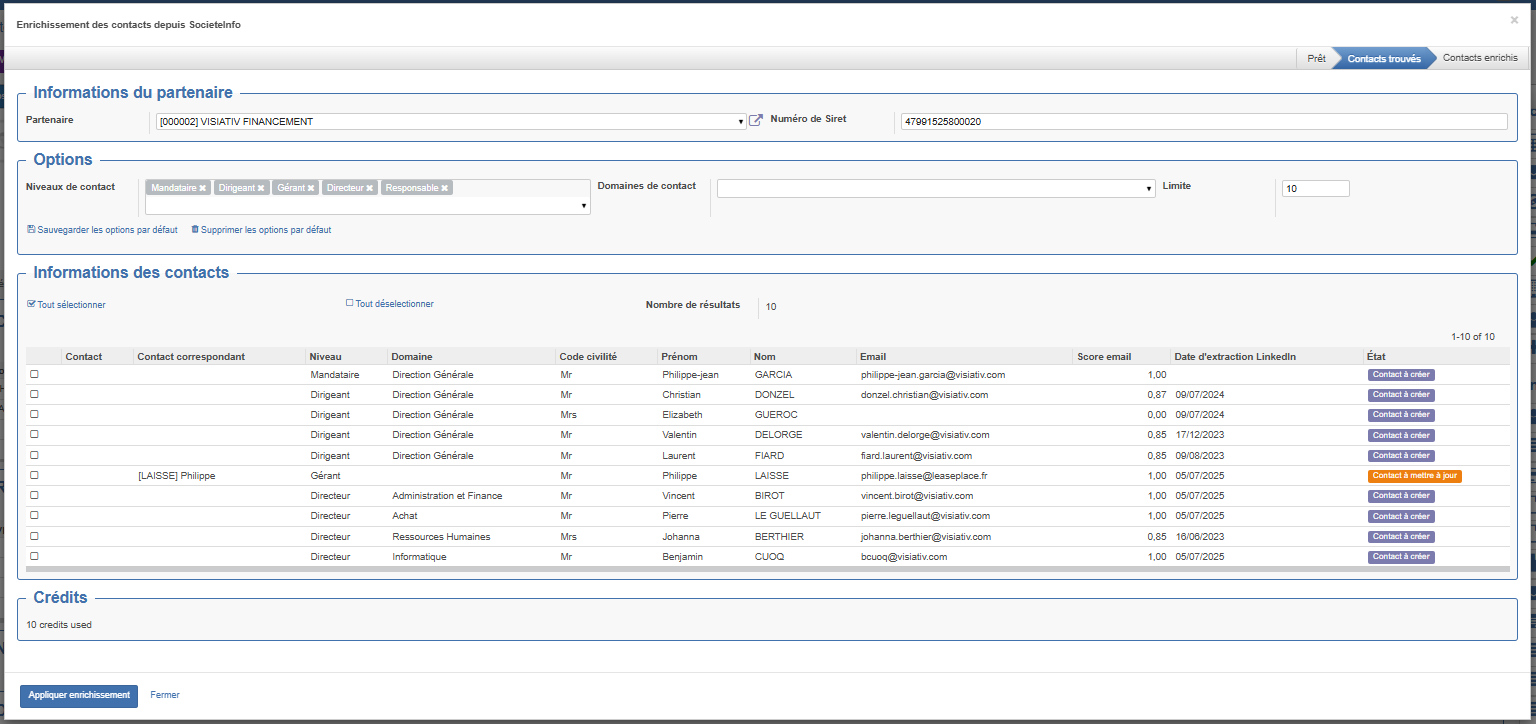Select the Valentin DELORGE row checkbox

[34, 435]
